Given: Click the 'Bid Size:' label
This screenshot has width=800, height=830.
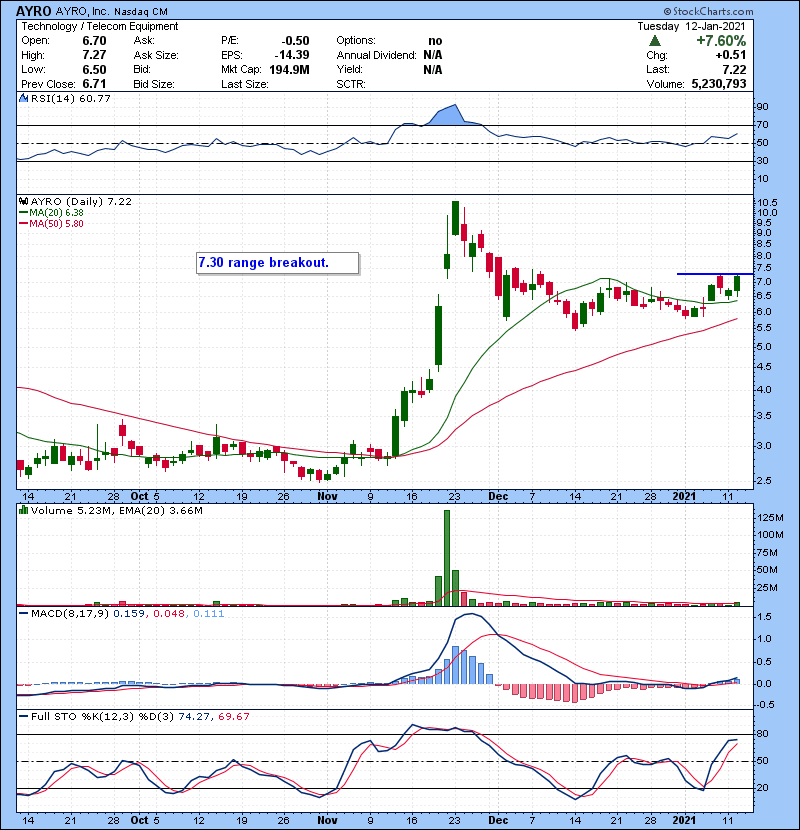Looking at the screenshot, I should [154, 84].
